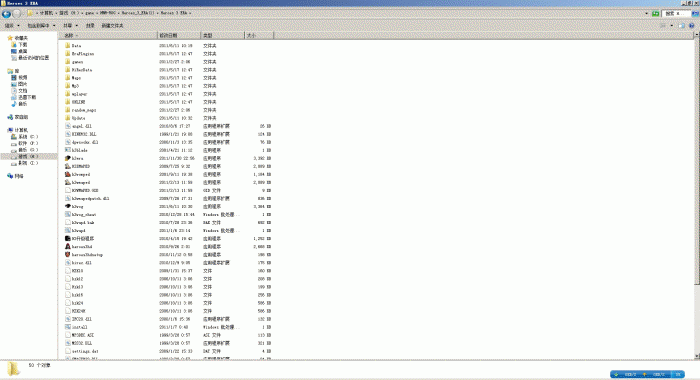Select the h3wog_cheat batch file name

click(x=84, y=214)
